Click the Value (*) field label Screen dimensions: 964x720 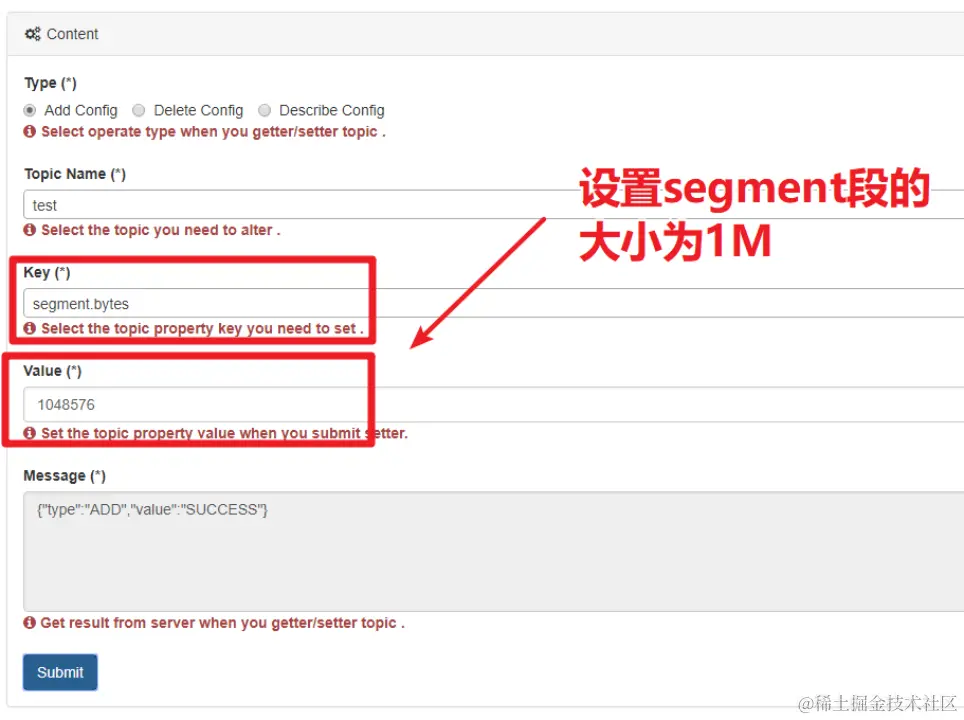[52, 371]
